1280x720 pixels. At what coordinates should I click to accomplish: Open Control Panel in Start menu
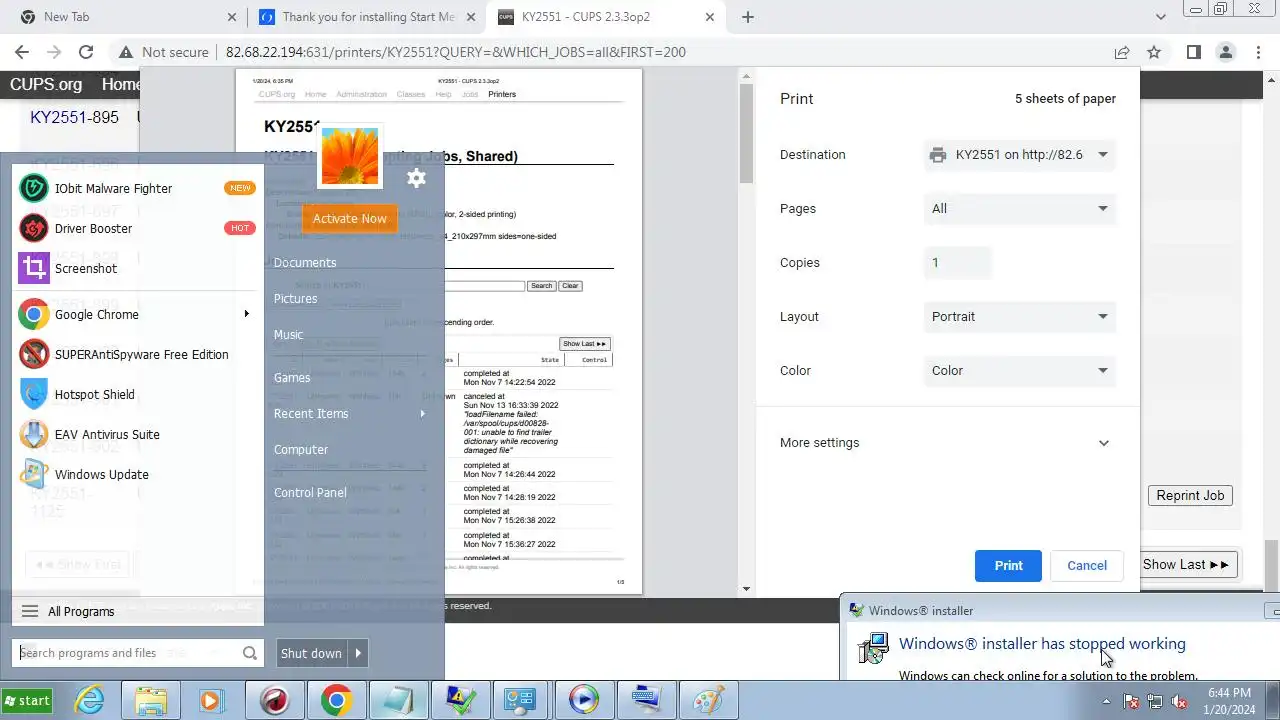coord(310,493)
